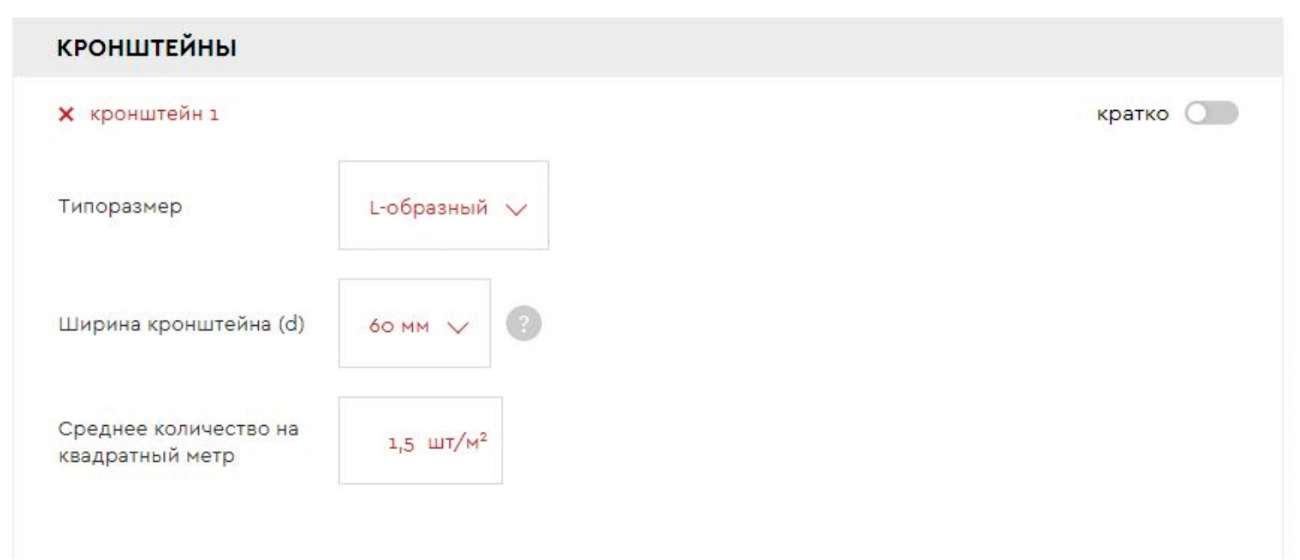Image resolution: width=1300 pixels, height=560 pixels.
Task: Open the help question mark icon
Action: tap(524, 324)
